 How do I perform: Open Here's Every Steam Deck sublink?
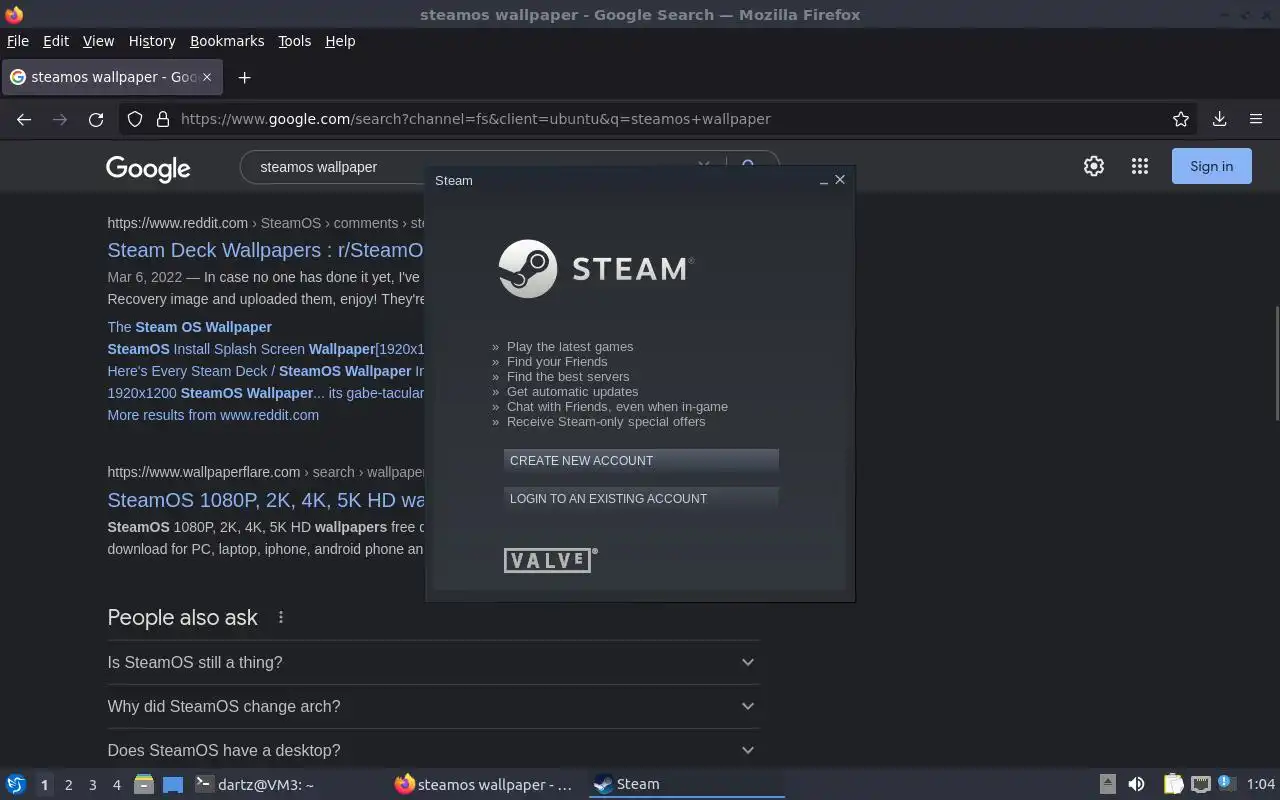[x=265, y=371]
